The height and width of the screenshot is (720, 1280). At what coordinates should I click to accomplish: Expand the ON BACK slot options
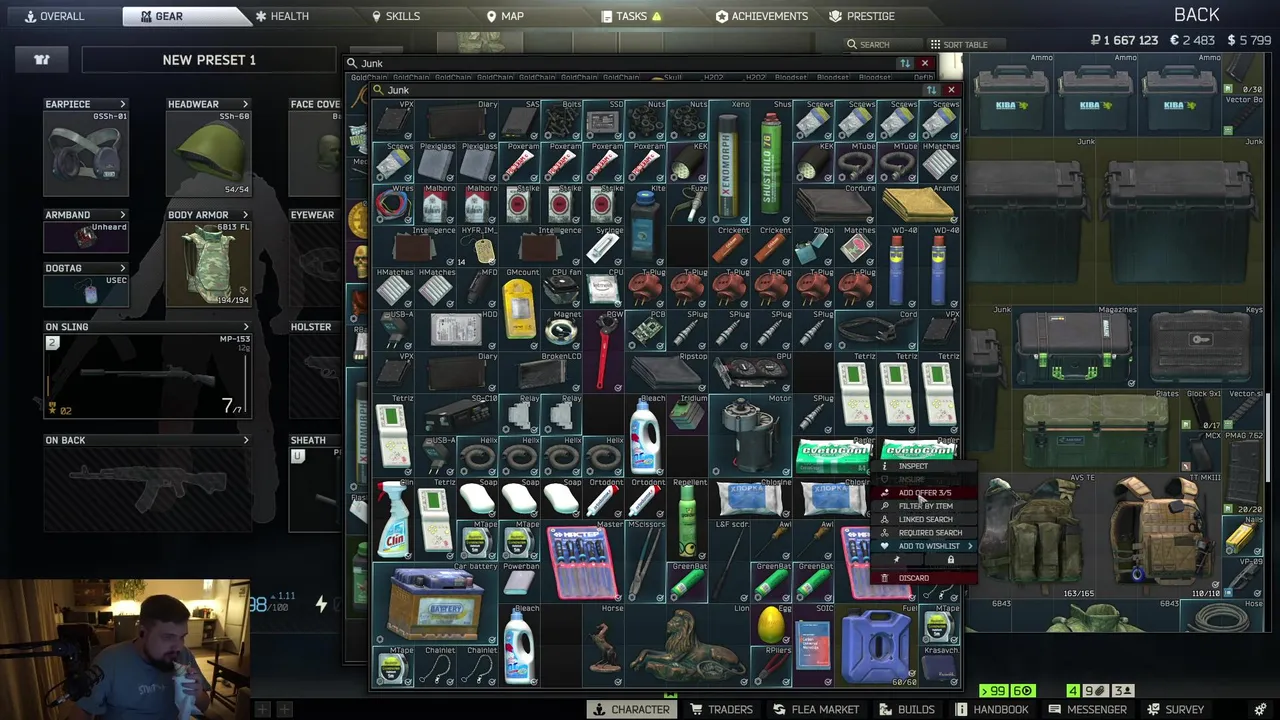(246, 440)
